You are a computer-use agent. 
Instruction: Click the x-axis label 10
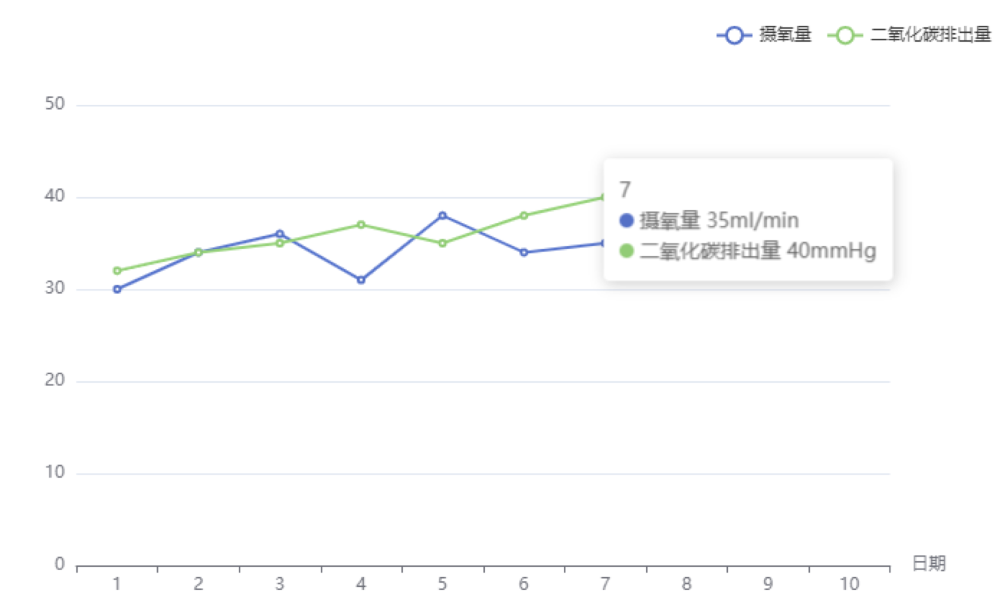pos(849,584)
